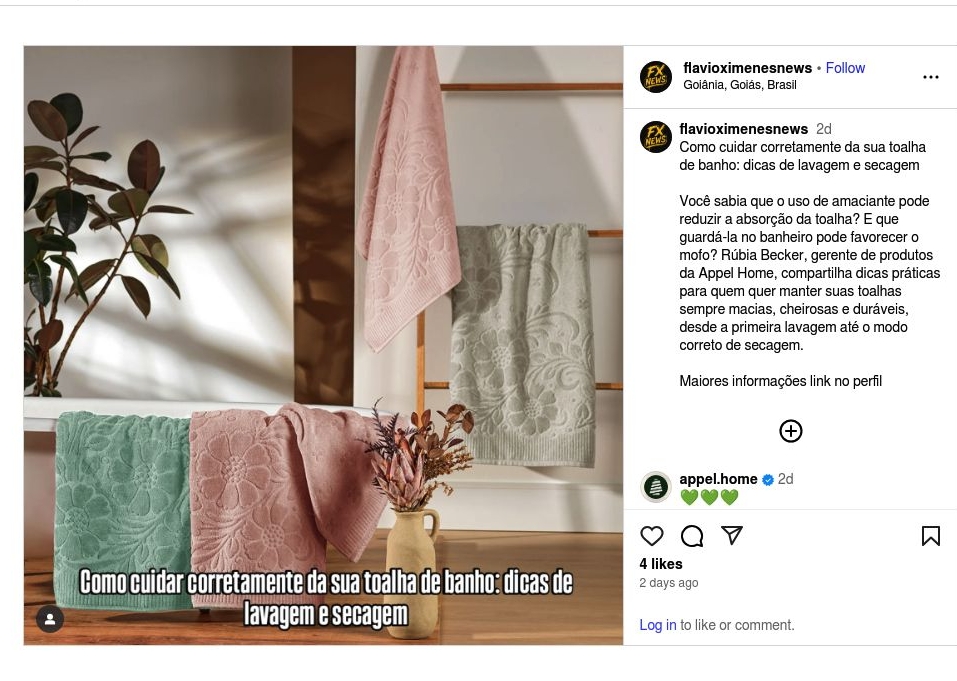Viewport: 957px width, 681px height.
Task: Click the FX News avatar in the post header
Action: tap(655, 77)
